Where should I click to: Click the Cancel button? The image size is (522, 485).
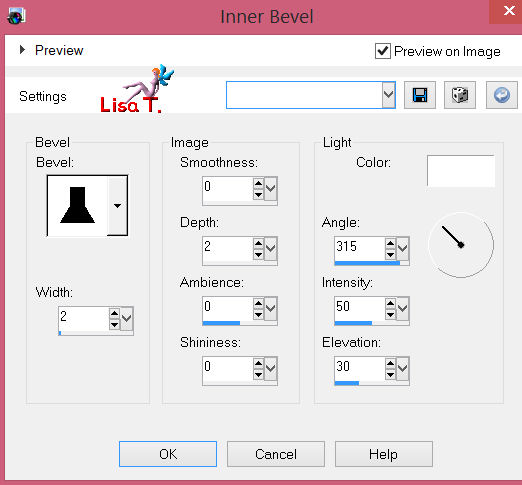point(276,454)
